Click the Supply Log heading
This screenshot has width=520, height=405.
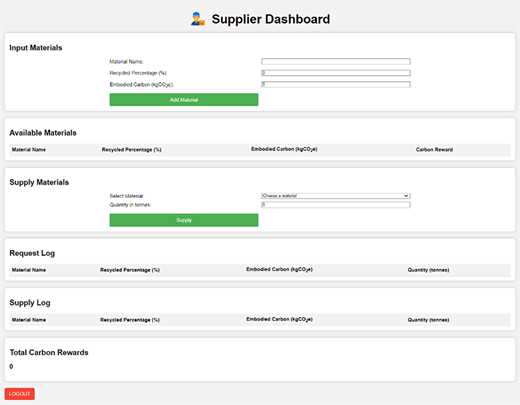tap(30, 303)
